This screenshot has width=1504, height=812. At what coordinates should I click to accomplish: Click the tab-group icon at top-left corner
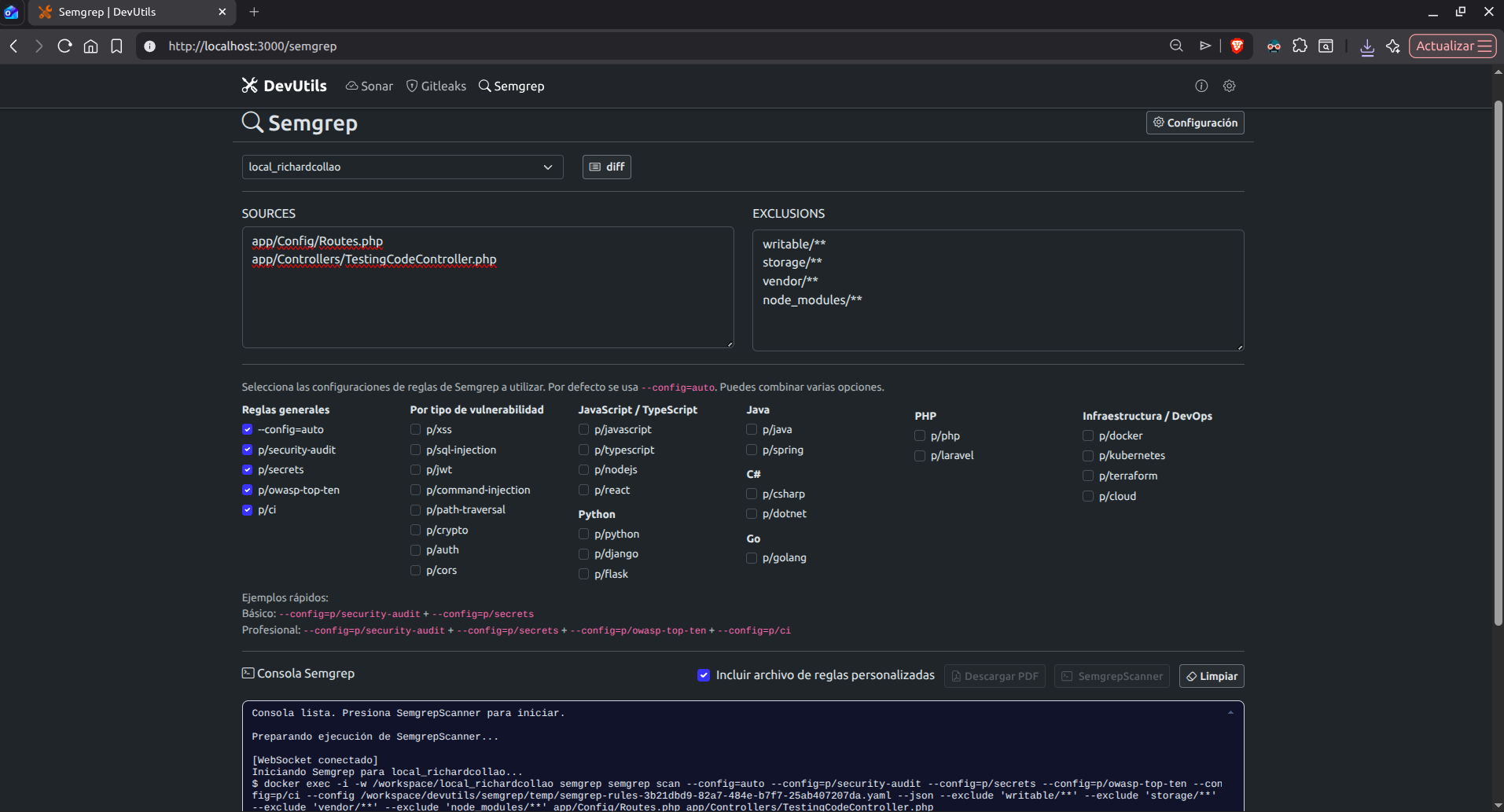click(11, 12)
